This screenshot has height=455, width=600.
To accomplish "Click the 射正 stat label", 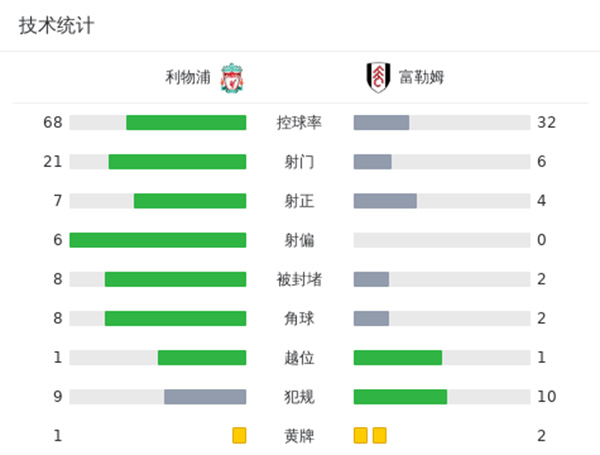I will coord(299,201).
